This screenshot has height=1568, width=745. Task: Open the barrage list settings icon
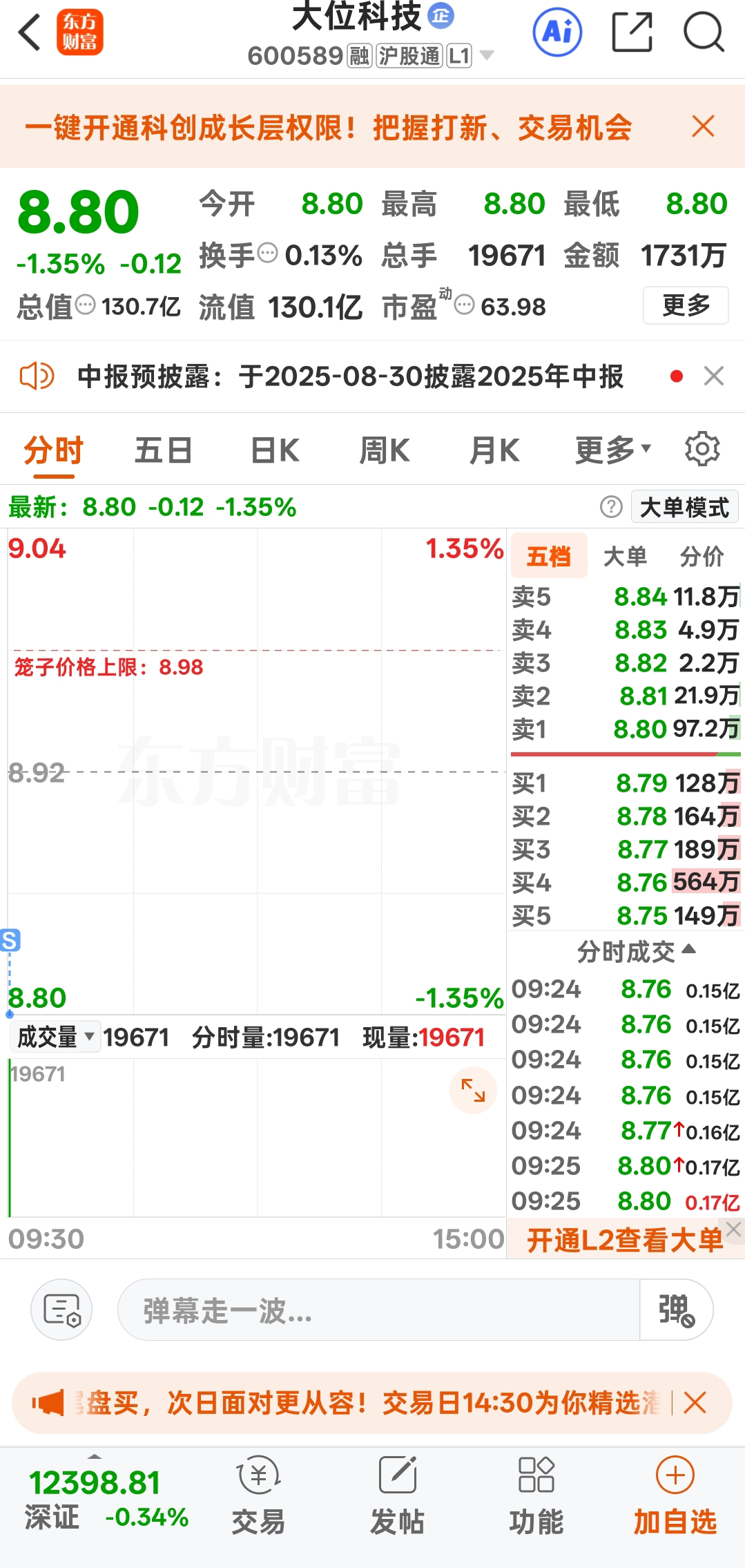(x=62, y=1310)
